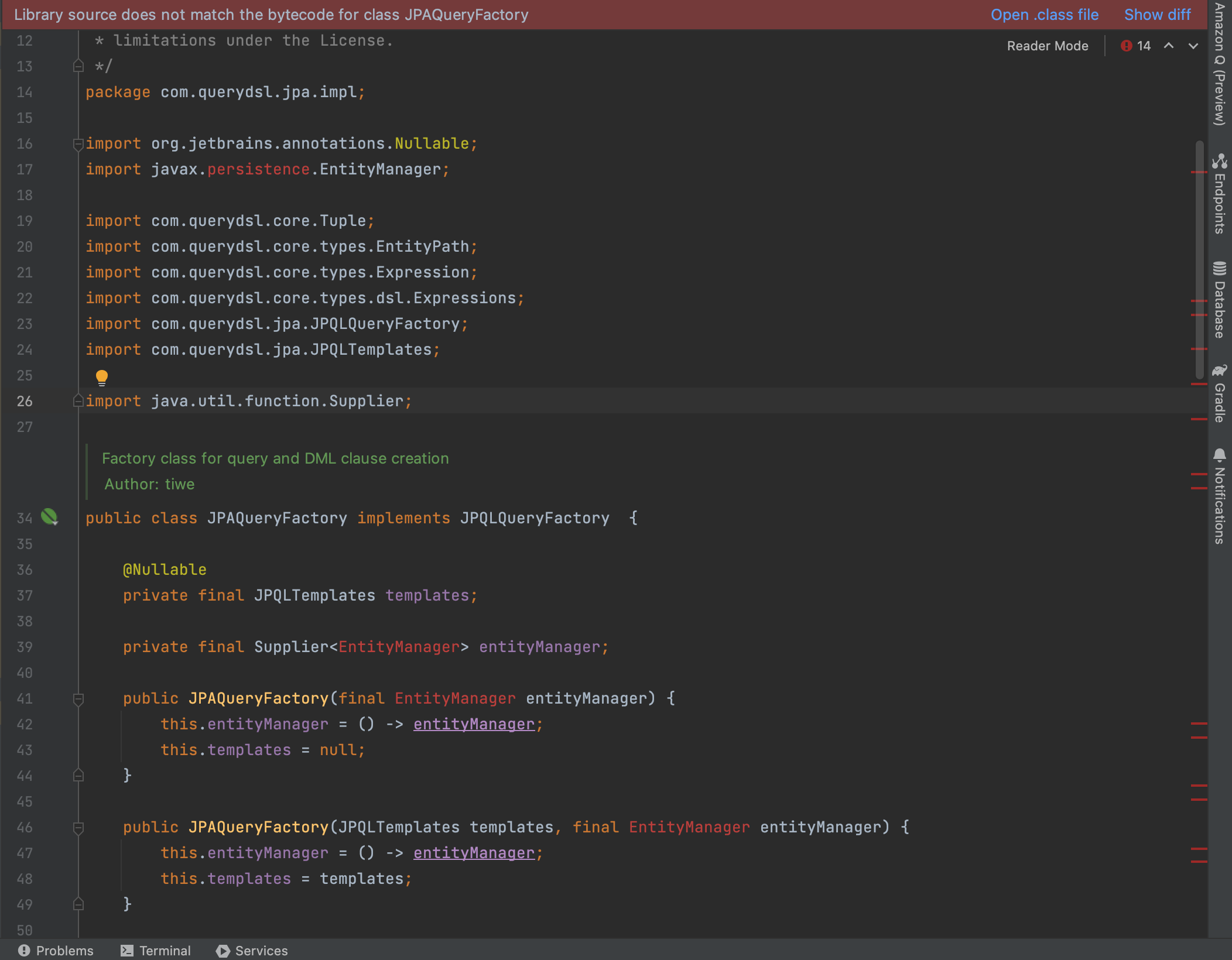Go to previous highlighted error arrow
This screenshot has width=1232, height=960.
(x=1169, y=46)
